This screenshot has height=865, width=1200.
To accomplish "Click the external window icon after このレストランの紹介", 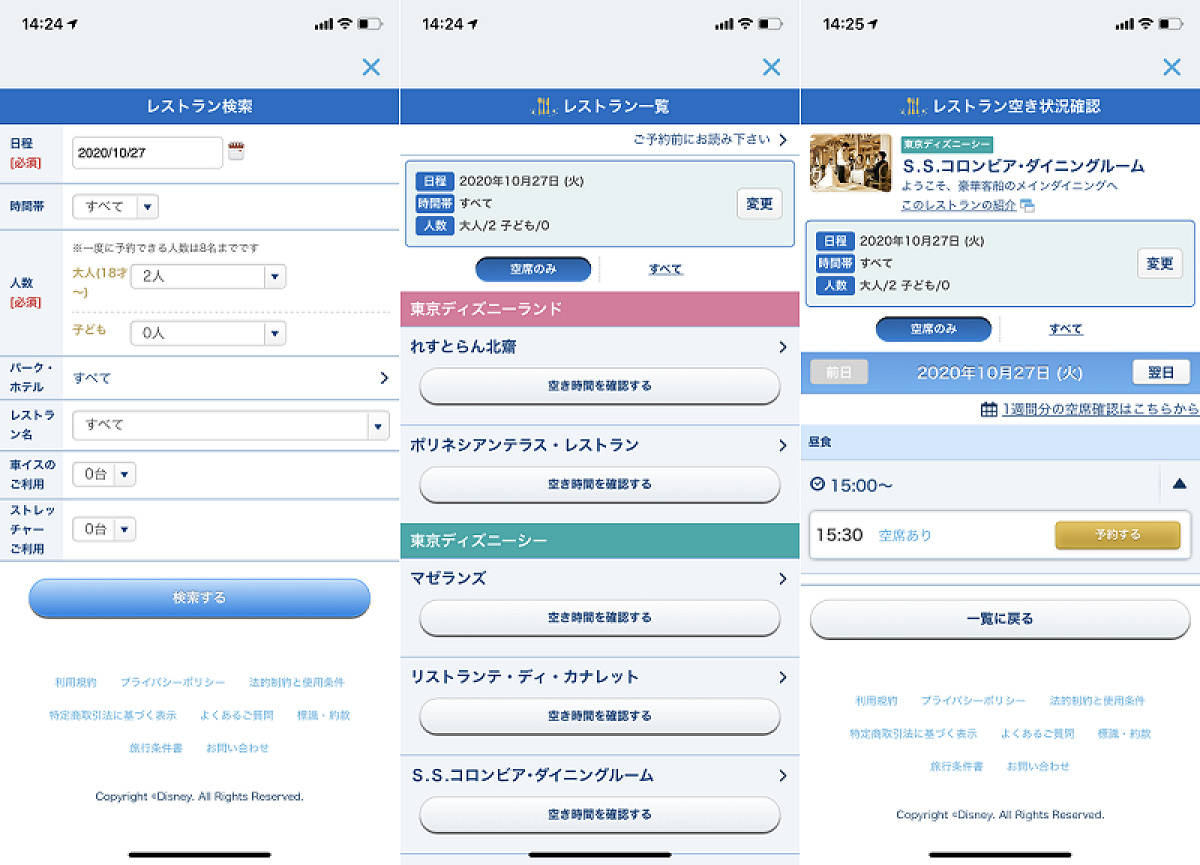I will [x=1027, y=205].
